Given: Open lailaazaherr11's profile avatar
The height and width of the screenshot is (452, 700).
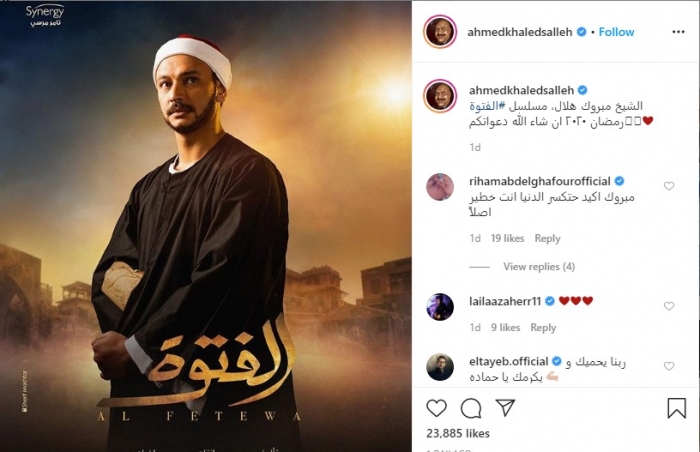Looking at the screenshot, I should [440, 307].
